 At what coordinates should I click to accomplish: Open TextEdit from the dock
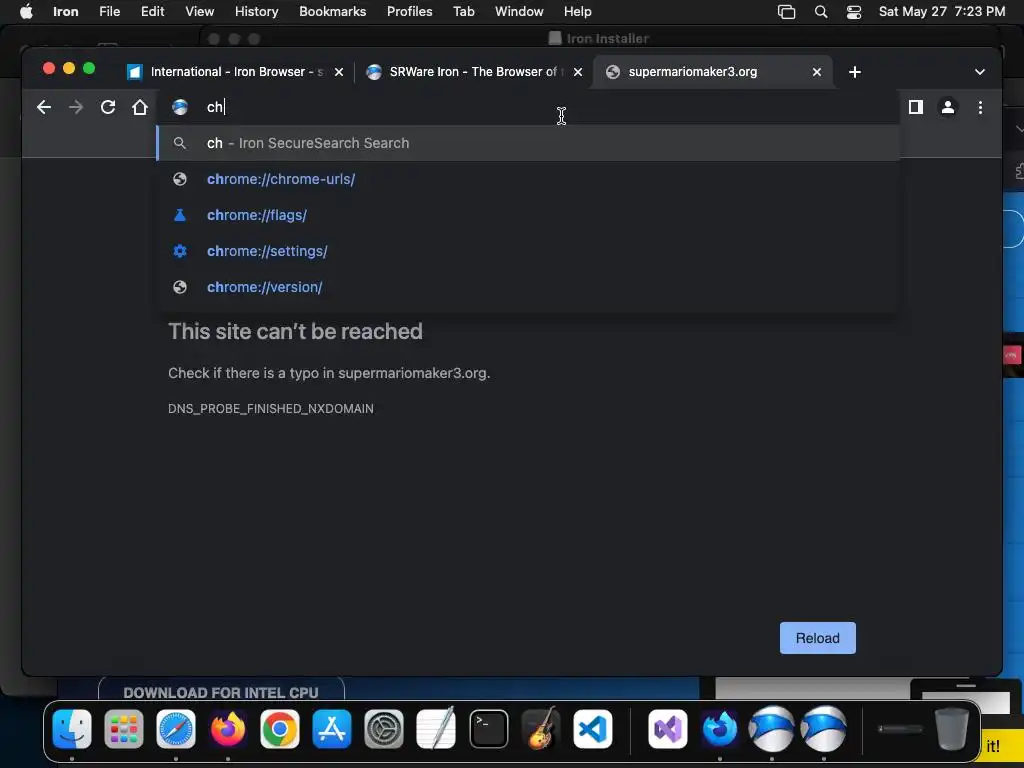(436, 728)
